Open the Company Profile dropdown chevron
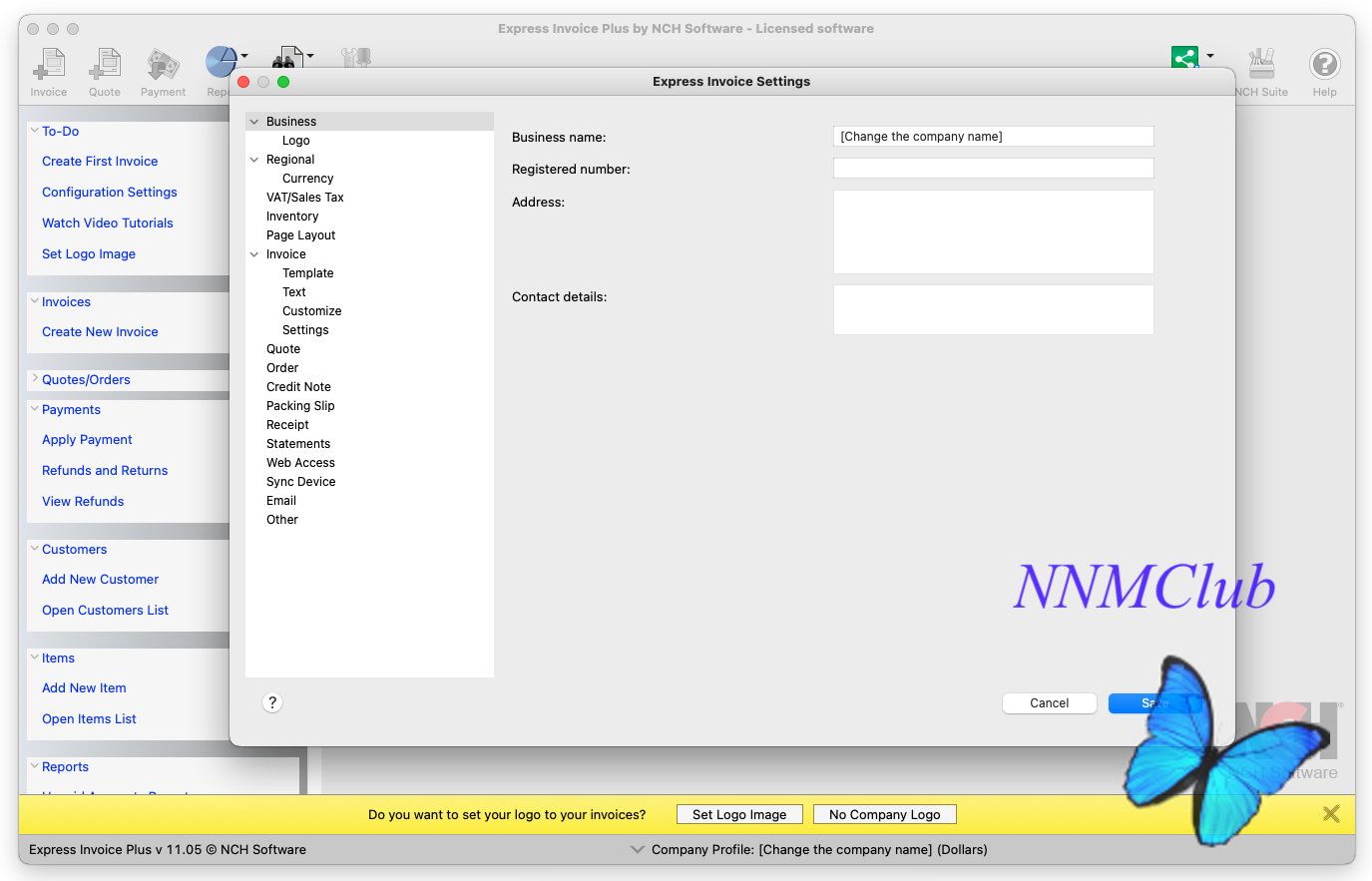Screen dimensions: 1372x881 click(638, 850)
